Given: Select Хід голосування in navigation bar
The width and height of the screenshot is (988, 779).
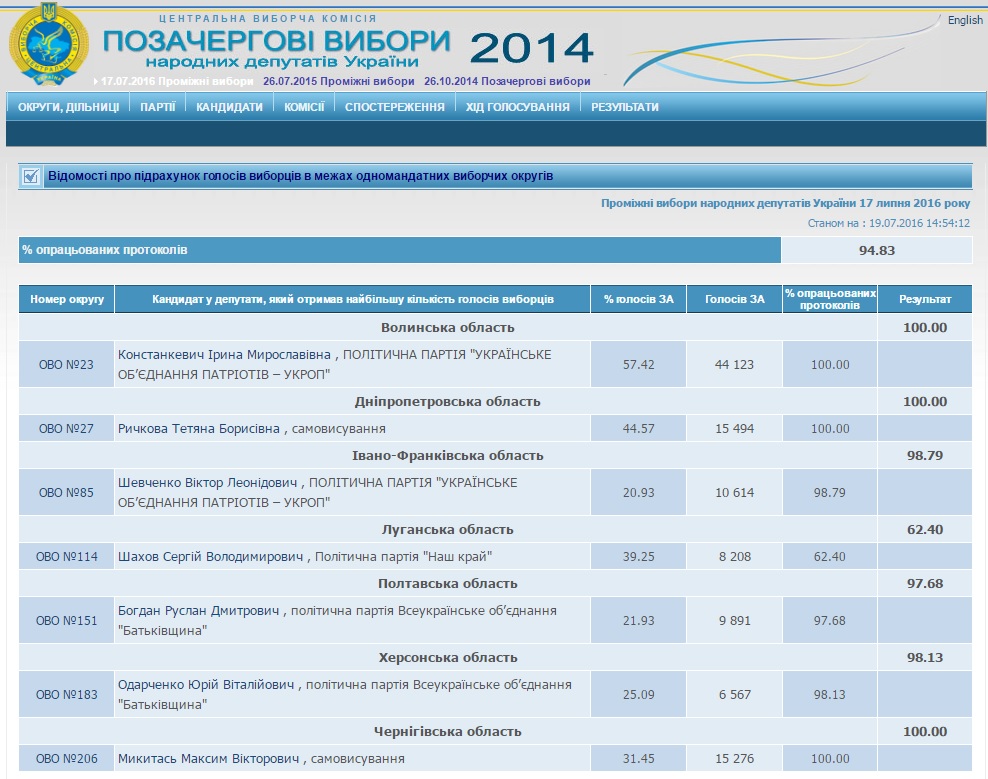Looking at the screenshot, I should (517, 107).
